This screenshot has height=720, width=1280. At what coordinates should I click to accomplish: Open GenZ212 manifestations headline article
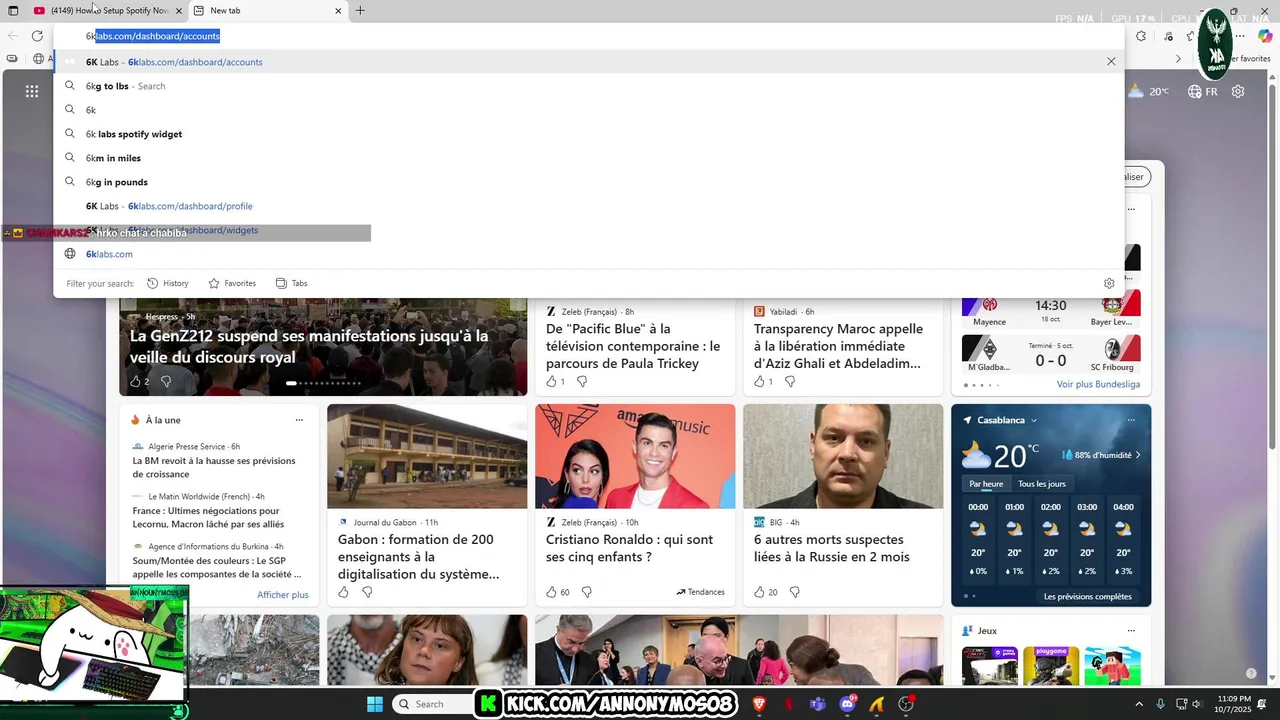pyautogui.click(x=309, y=346)
